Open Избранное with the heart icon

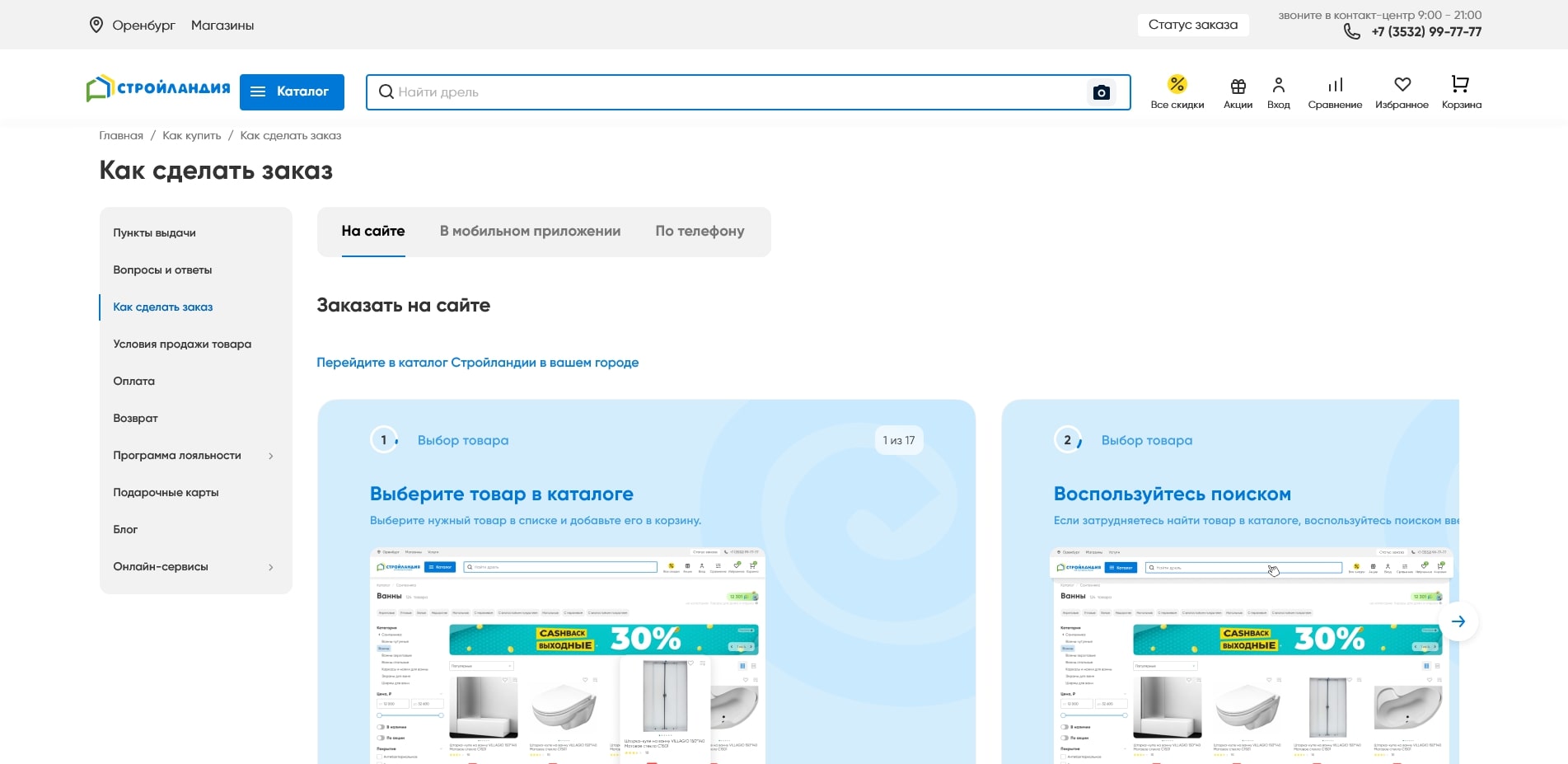click(1402, 82)
